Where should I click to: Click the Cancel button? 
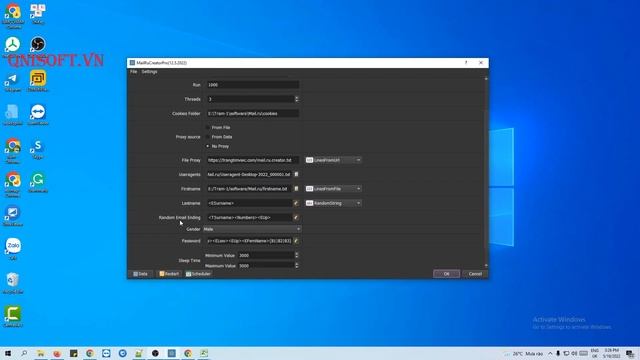click(475, 274)
